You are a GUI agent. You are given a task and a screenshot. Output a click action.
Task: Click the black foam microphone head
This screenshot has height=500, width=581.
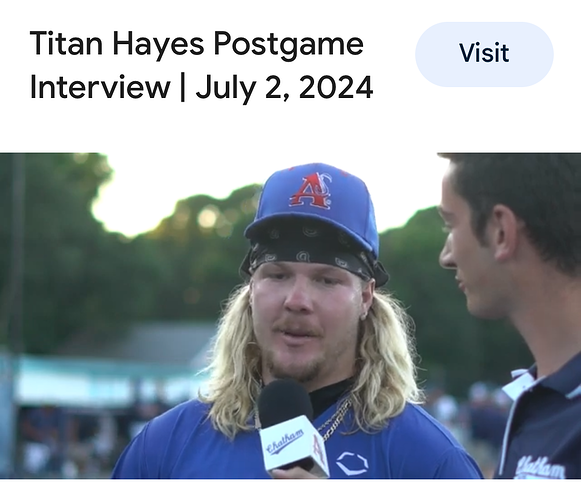(x=285, y=405)
